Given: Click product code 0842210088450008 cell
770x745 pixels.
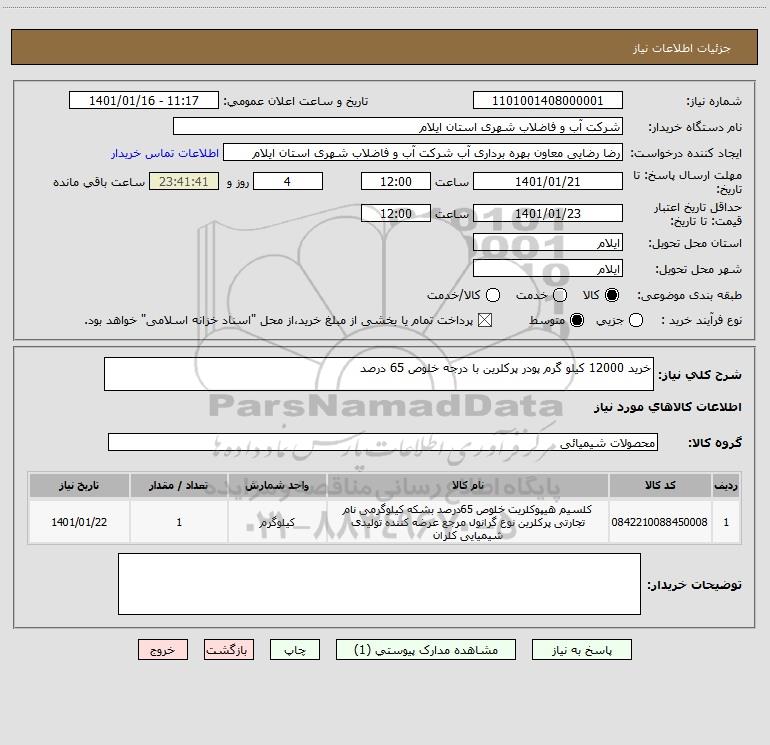Looking at the screenshot, I should pos(660,522).
